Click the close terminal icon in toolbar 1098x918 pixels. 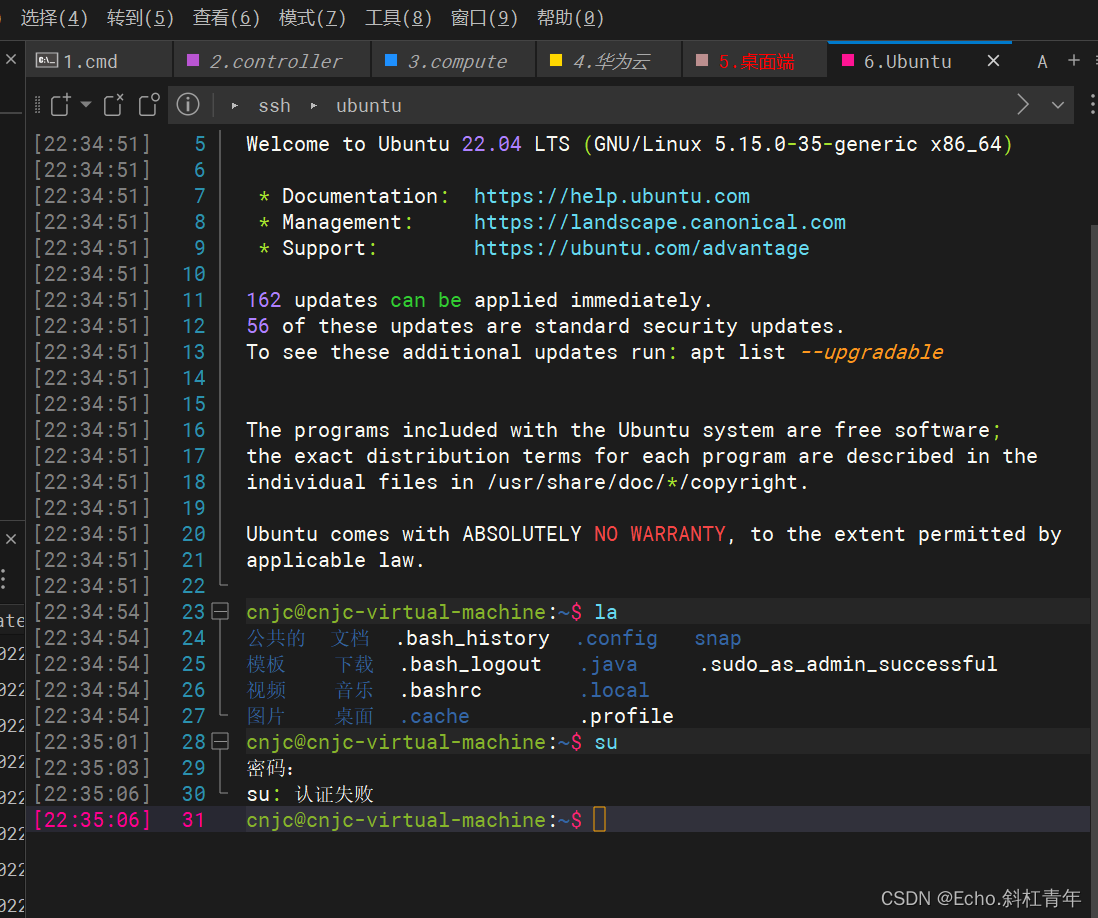point(113,105)
